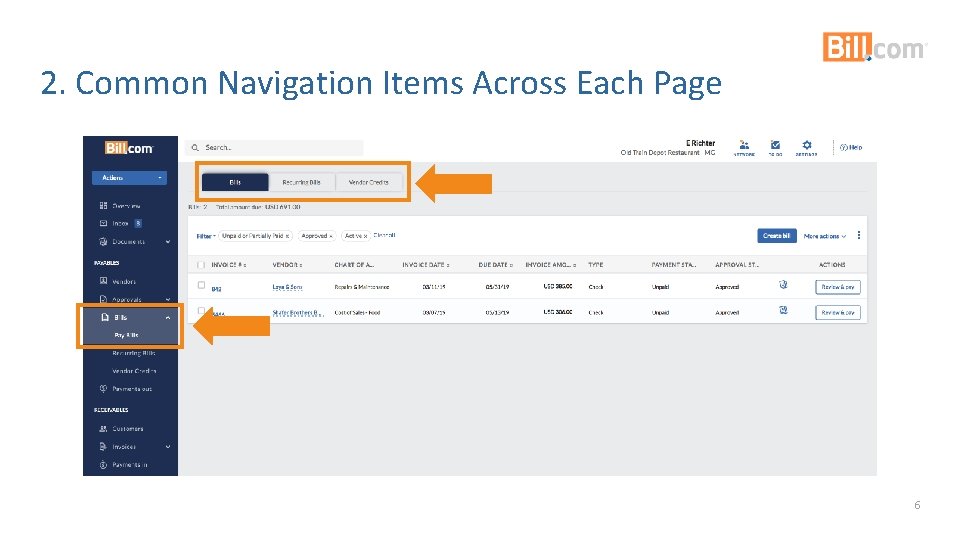Viewport: 960px width, 540px height.
Task: Open the first row's invoice number link
Action: [216, 288]
